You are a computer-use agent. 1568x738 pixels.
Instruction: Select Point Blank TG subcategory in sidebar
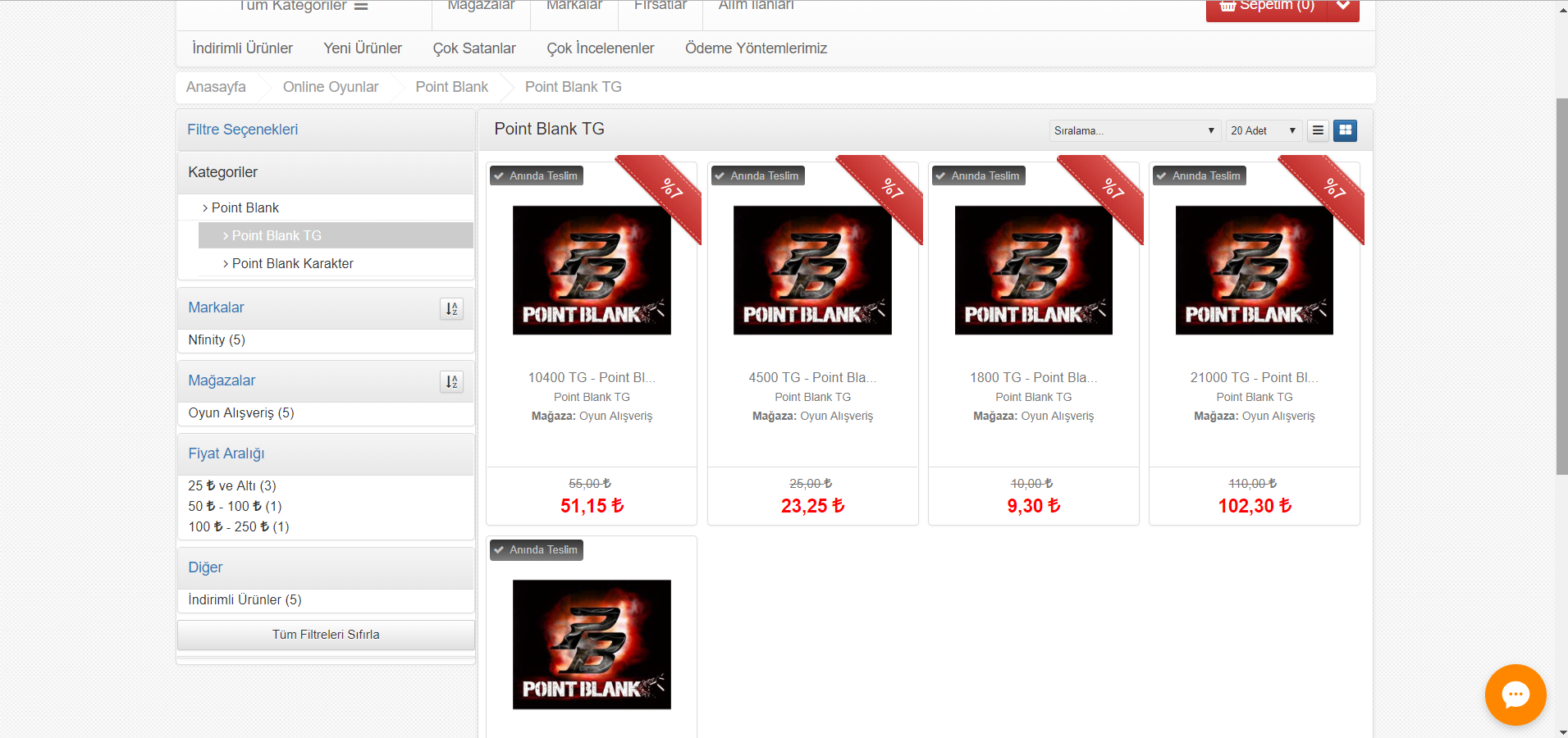coord(336,235)
